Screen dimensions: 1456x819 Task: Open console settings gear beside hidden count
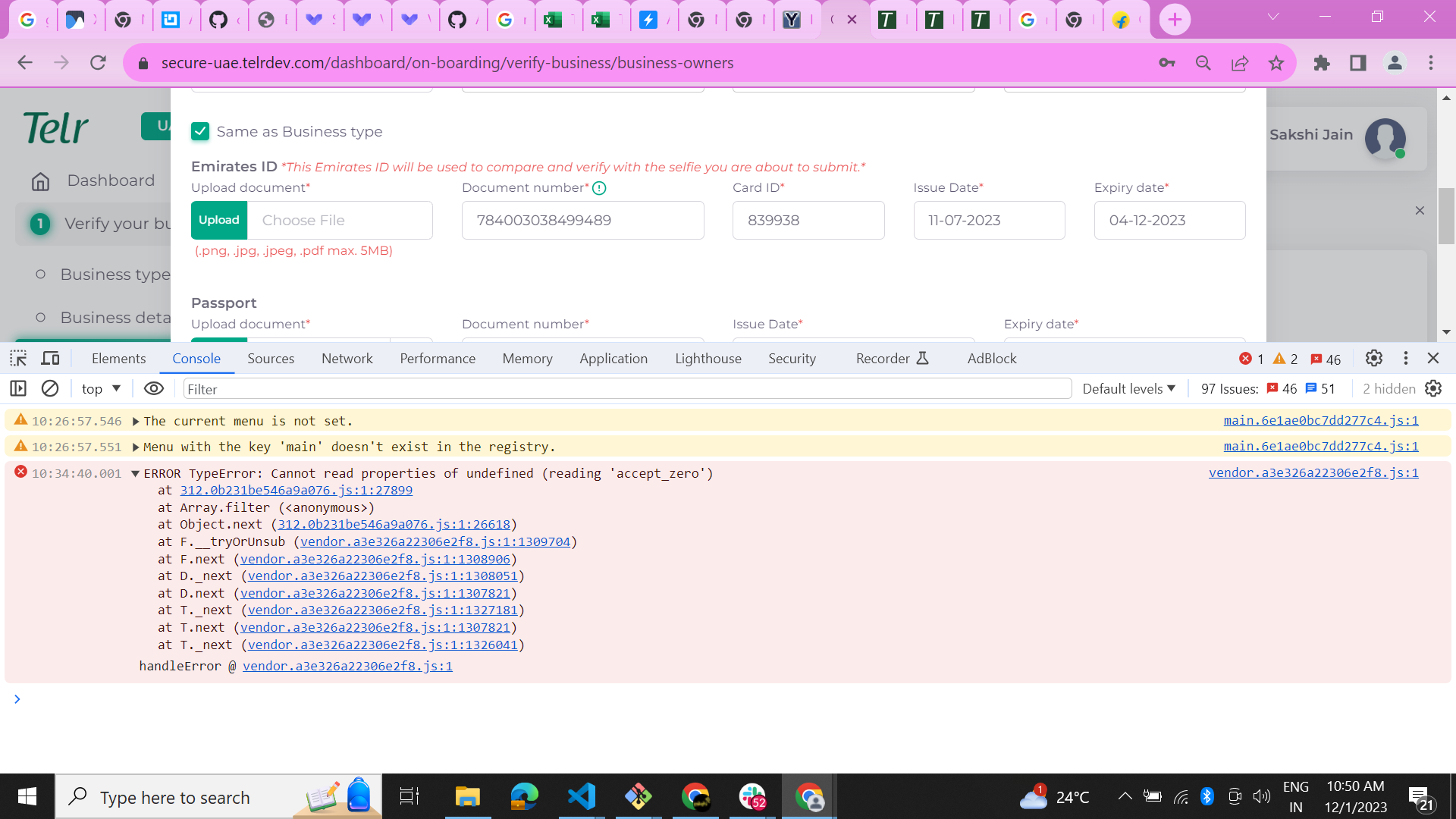pyautogui.click(x=1433, y=388)
